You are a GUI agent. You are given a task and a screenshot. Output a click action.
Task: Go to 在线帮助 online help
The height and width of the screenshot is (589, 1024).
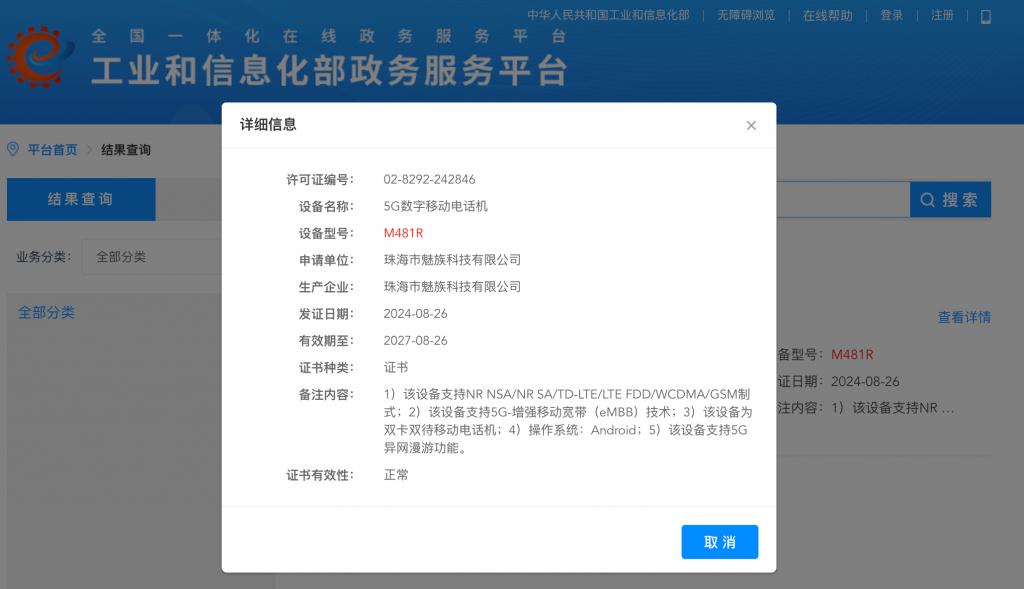point(827,16)
